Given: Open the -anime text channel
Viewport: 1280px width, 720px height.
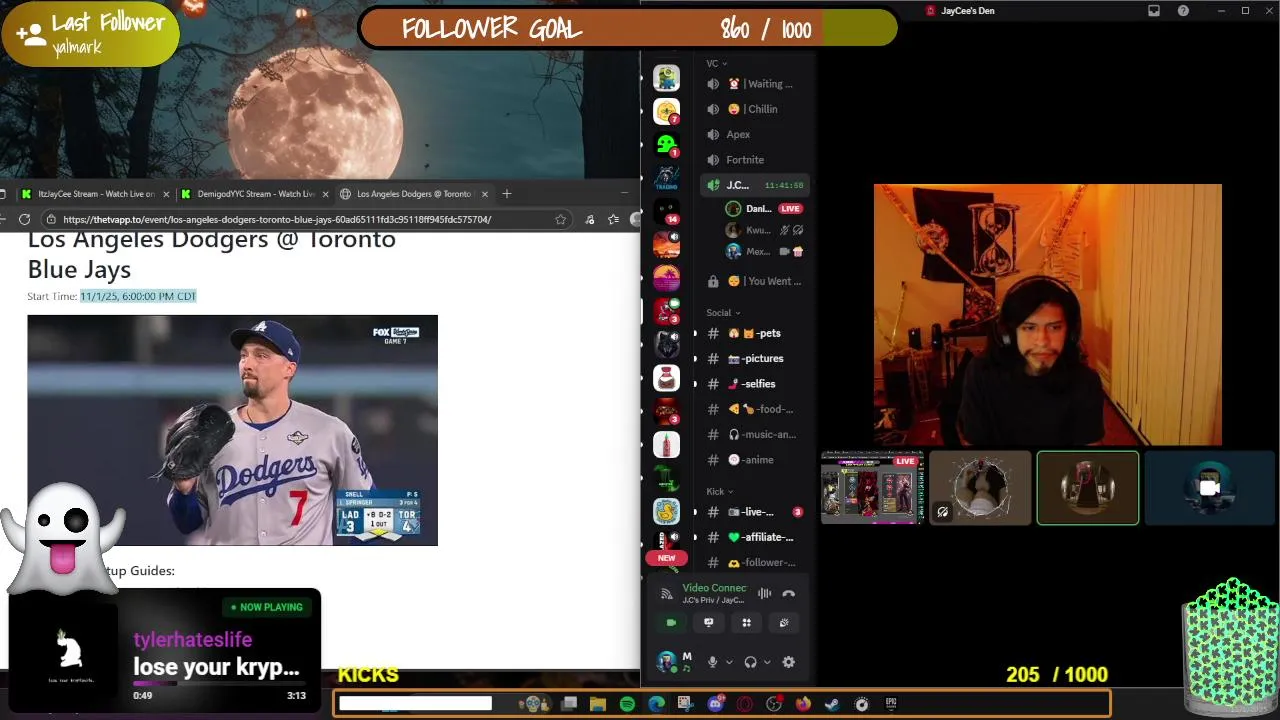Looking at the screenshot, I should pyautogui.click(x=756, y=460).
